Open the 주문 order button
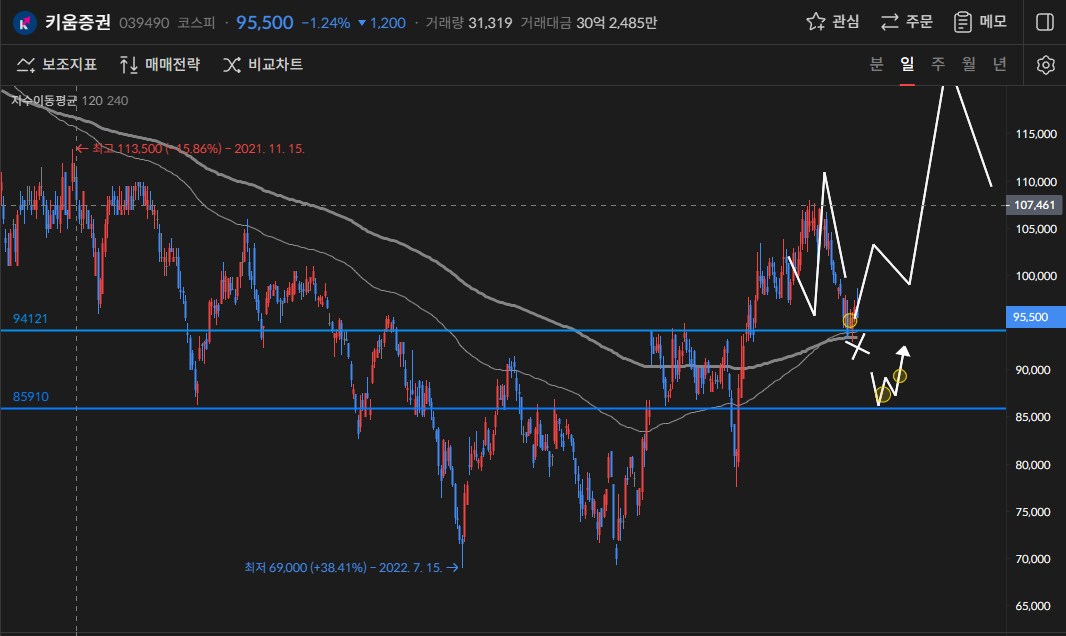The width and height of the screenshot is (1066, 636). pos(906,22)
